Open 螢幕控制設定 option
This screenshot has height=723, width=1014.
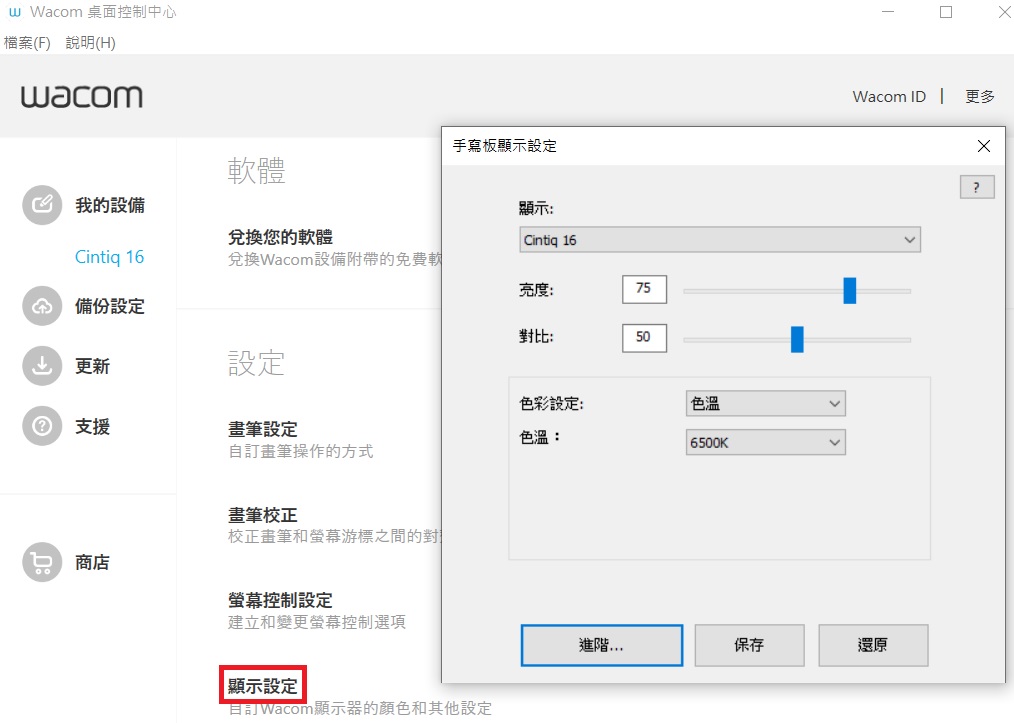tap(280, 600)
